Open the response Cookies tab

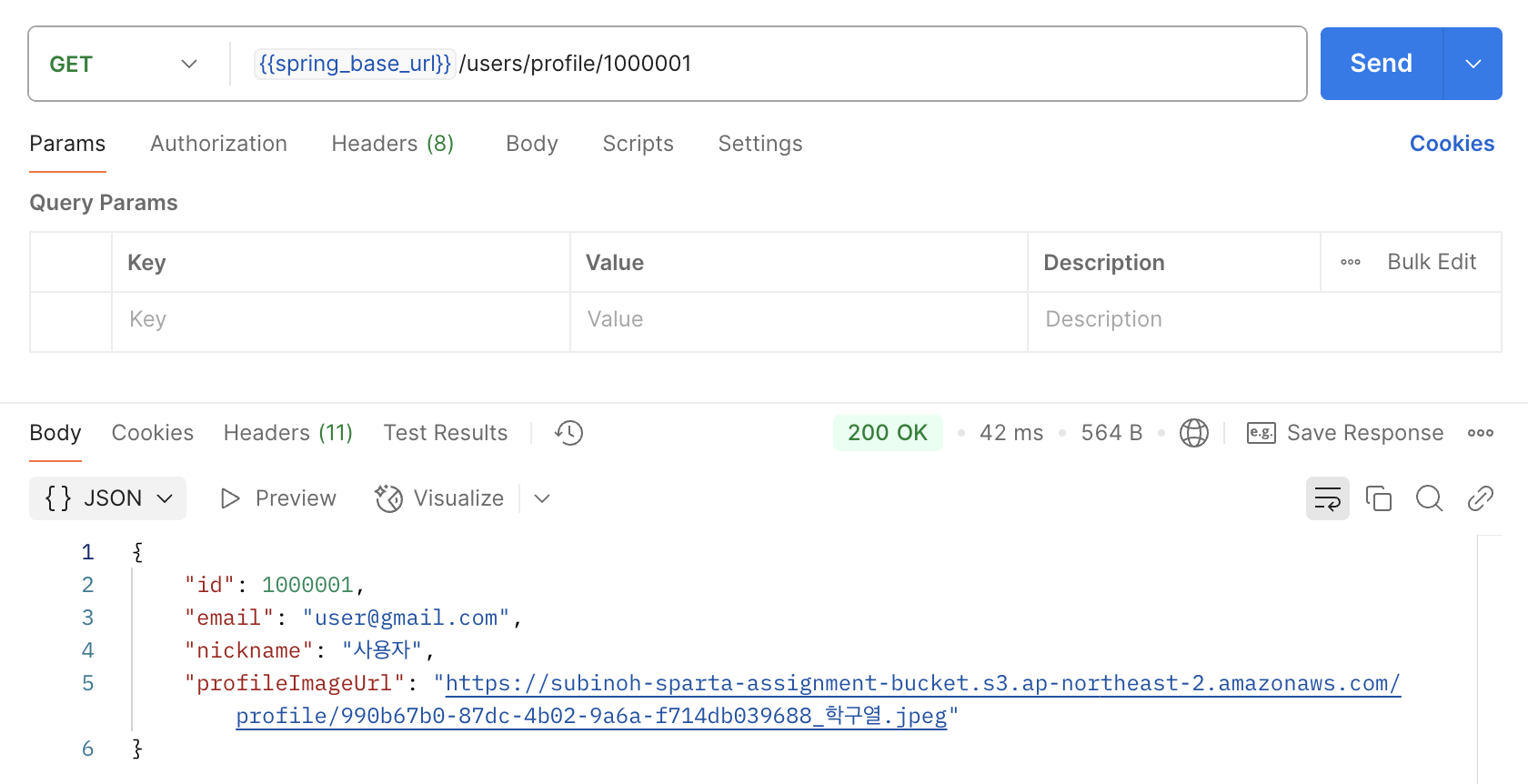pyautogui.click(x=153, y=433)
